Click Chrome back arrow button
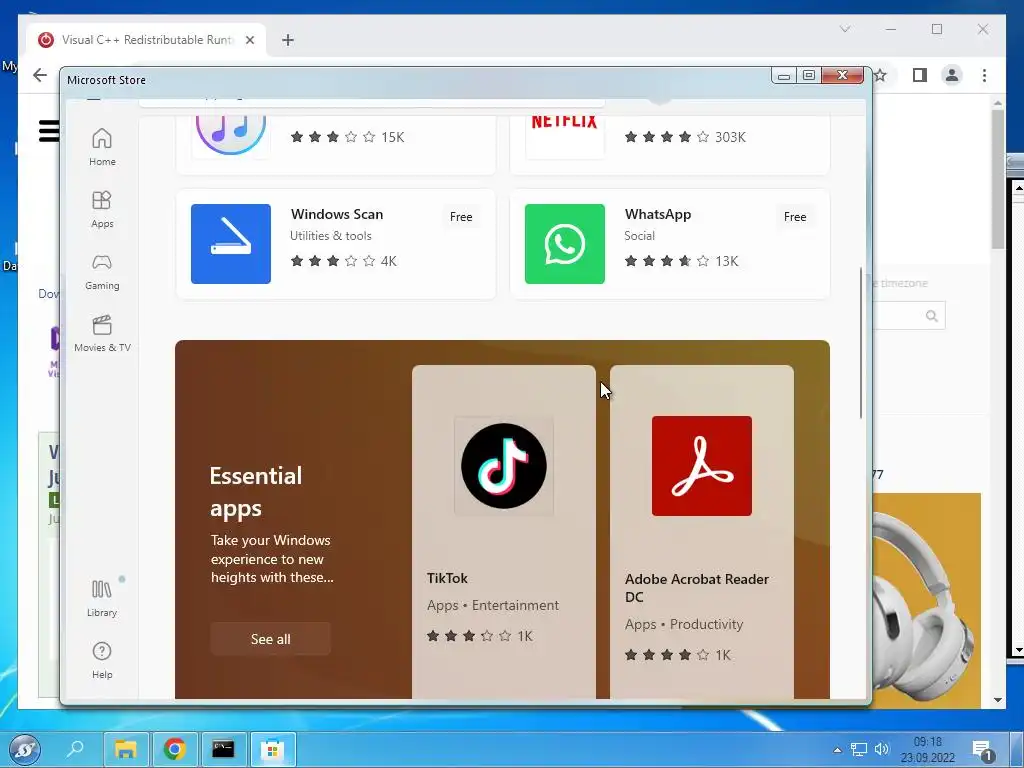Screen dimensions: 1024x768 [x=40, y=75]
